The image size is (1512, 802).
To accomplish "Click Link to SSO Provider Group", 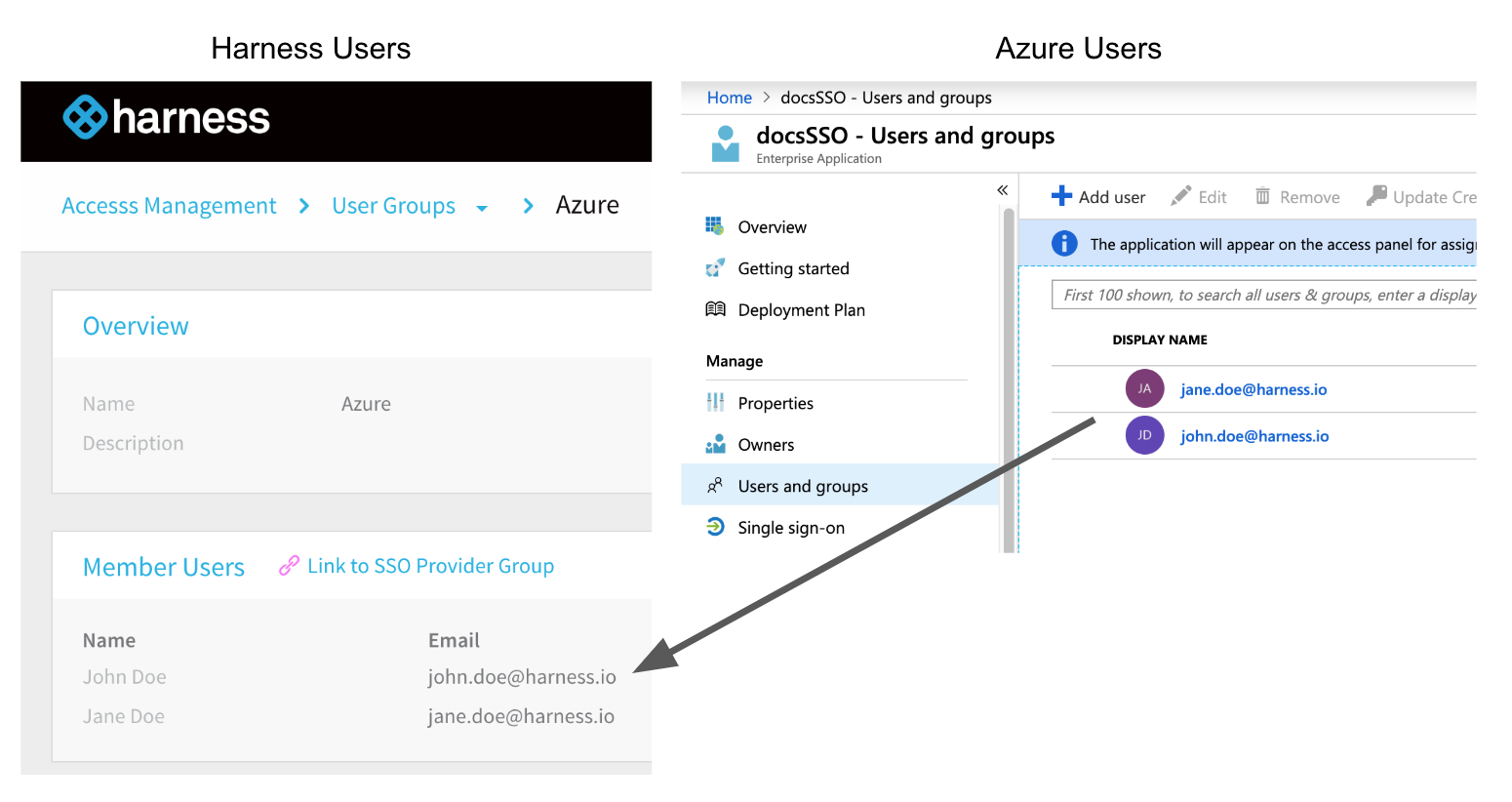I will click(431, 566).
